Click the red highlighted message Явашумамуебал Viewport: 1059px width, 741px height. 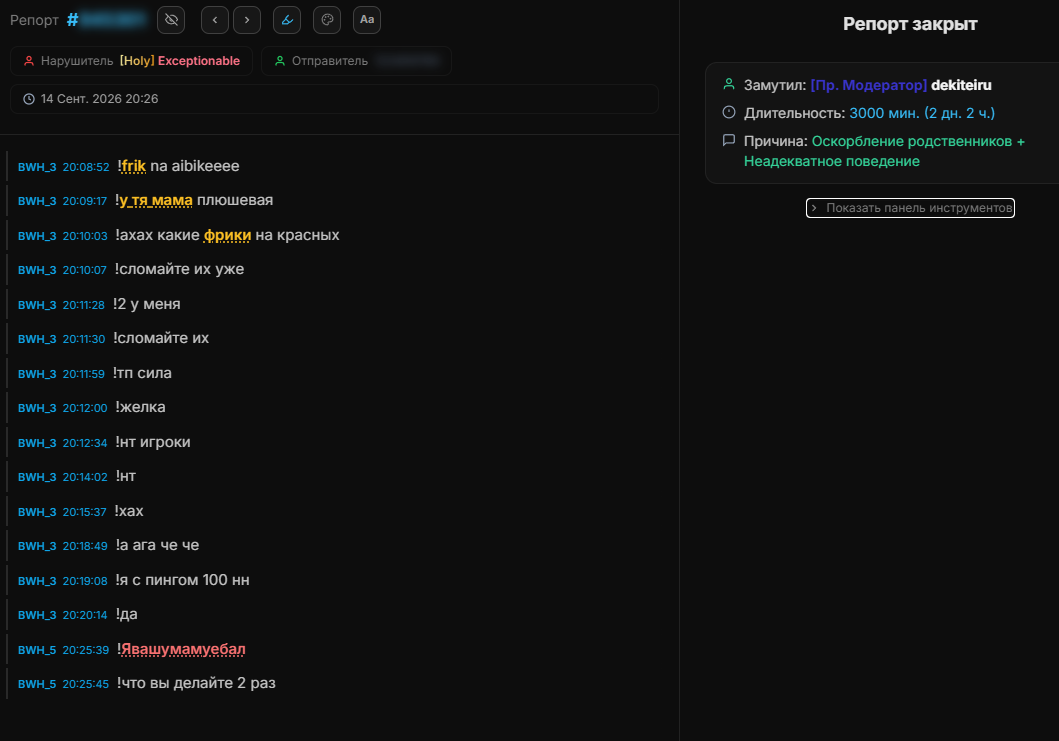click(x=183, y=649)
